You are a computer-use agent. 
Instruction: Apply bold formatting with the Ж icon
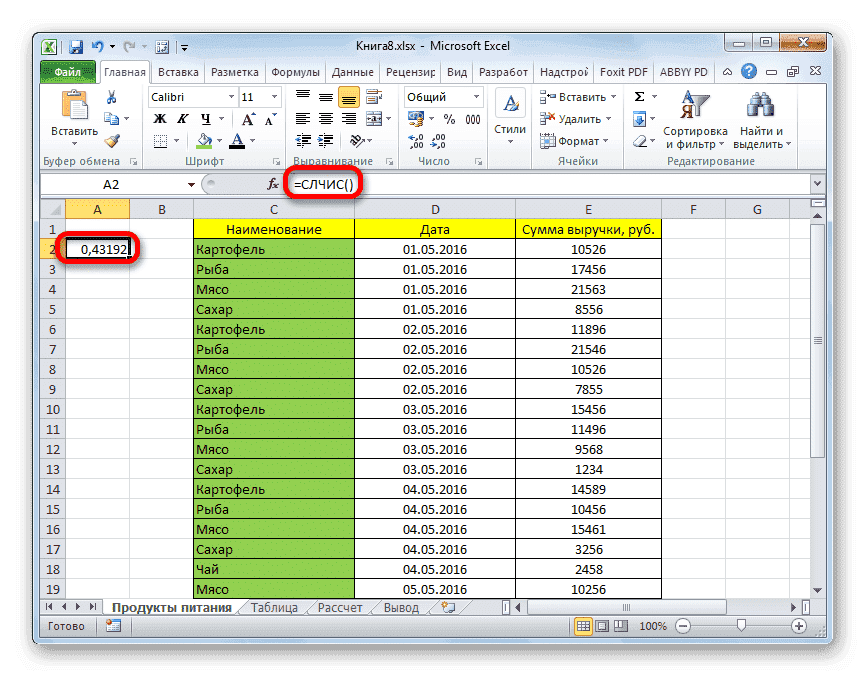point(159,118)
